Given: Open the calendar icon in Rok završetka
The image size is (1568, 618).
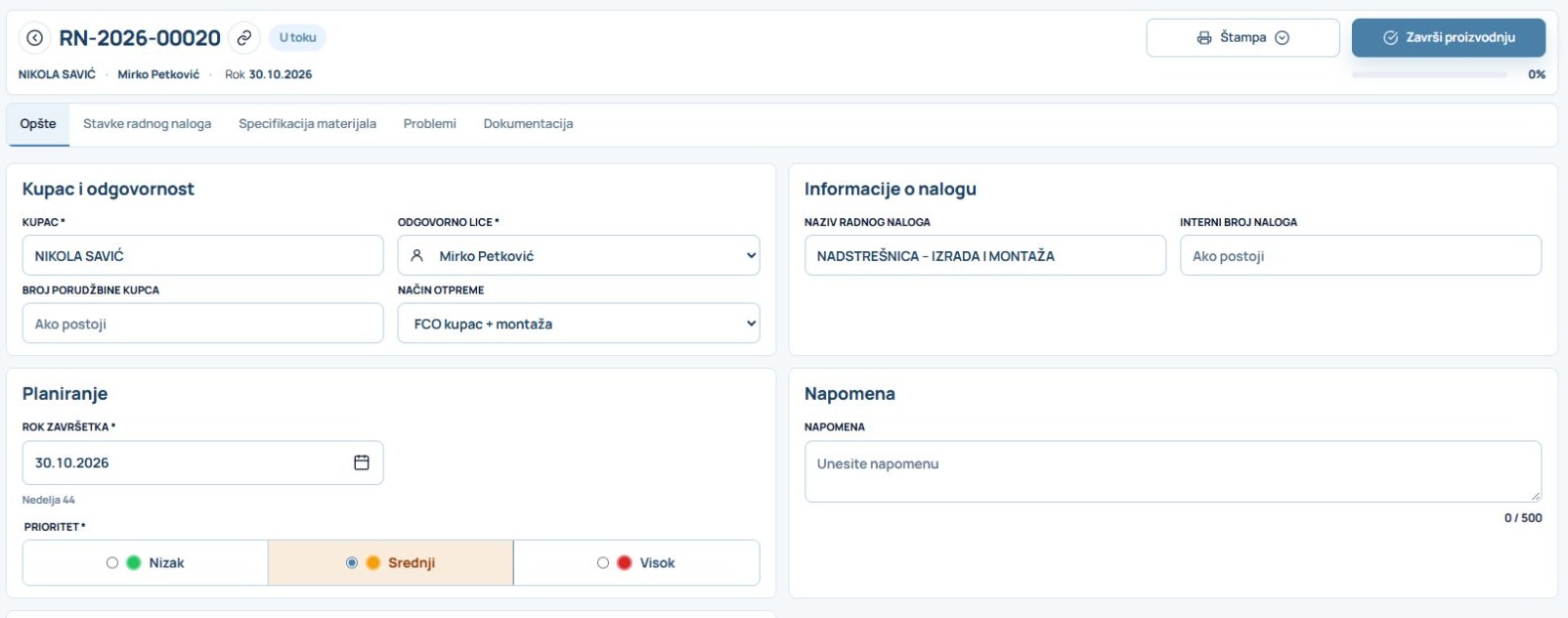Looking at the screenshot, I should (x=362, y=463).
